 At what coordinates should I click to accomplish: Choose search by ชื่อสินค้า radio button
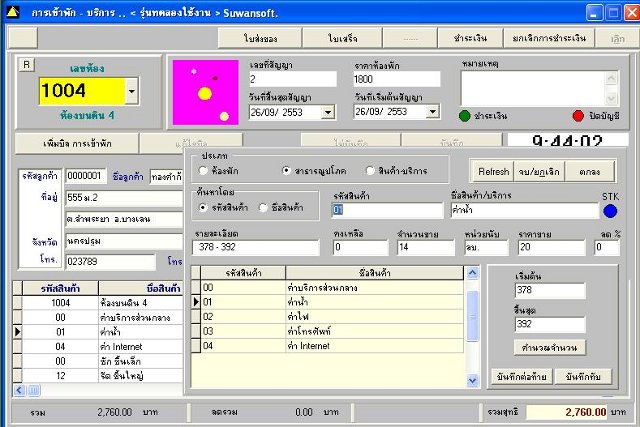(x=263, y=208)
